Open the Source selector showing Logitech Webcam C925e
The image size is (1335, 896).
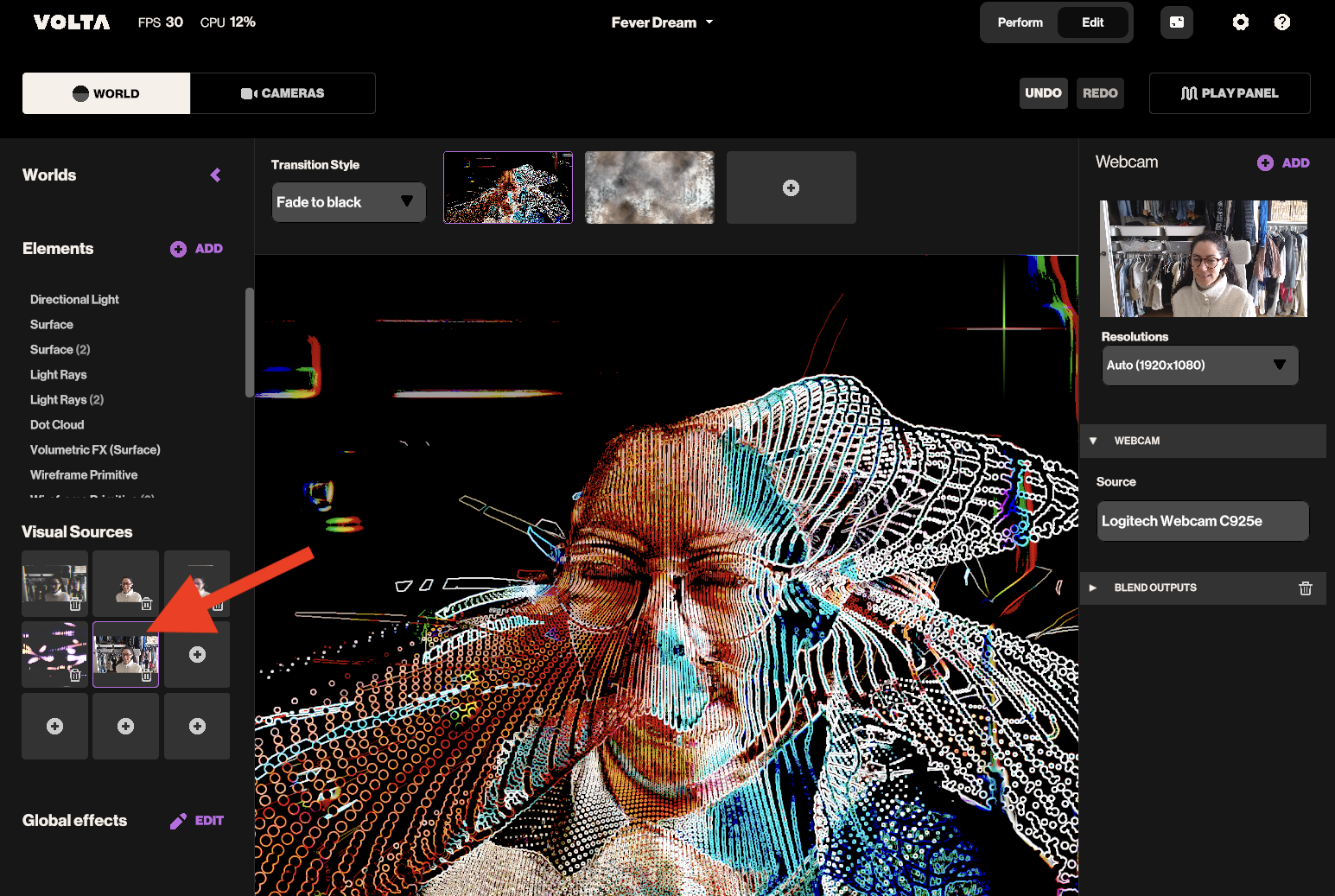click(x=1203, y=521)
